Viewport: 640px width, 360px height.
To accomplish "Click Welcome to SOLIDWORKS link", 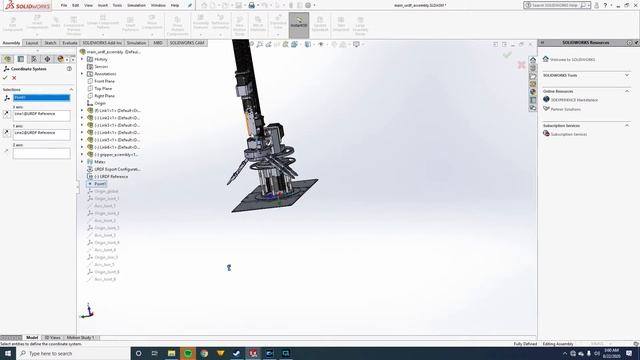I will [573, 60].
